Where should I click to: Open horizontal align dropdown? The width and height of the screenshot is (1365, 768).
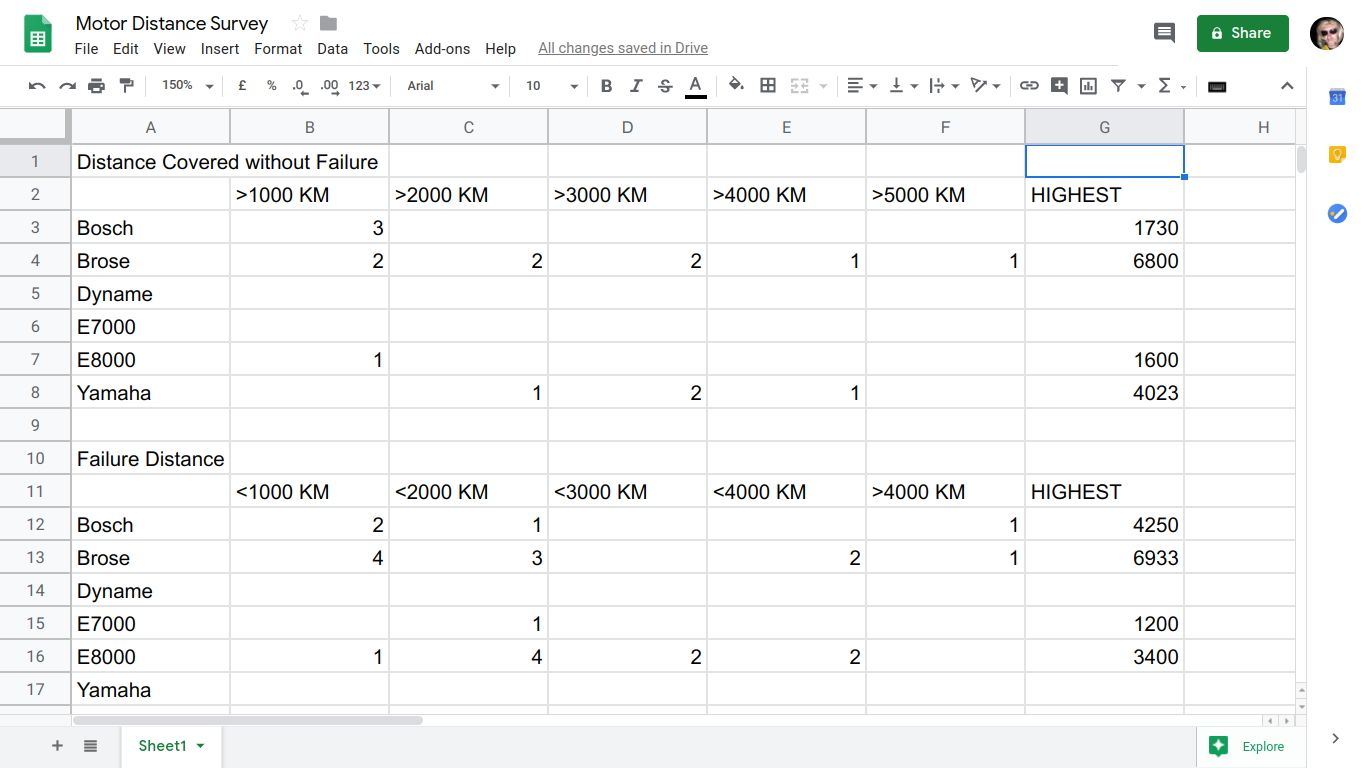[862, 86]
